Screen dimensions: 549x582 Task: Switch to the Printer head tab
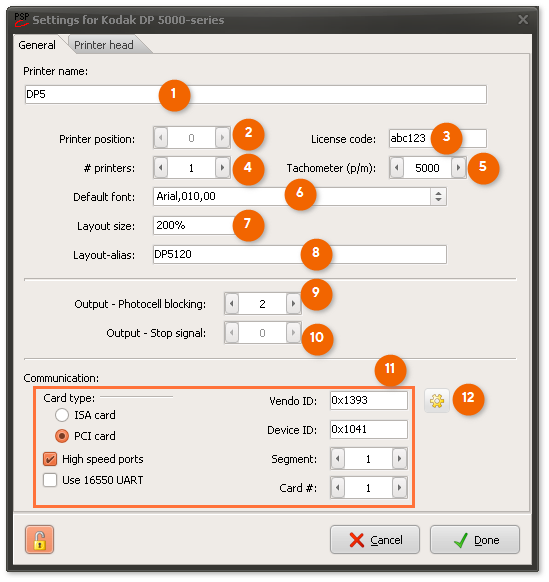104,45
